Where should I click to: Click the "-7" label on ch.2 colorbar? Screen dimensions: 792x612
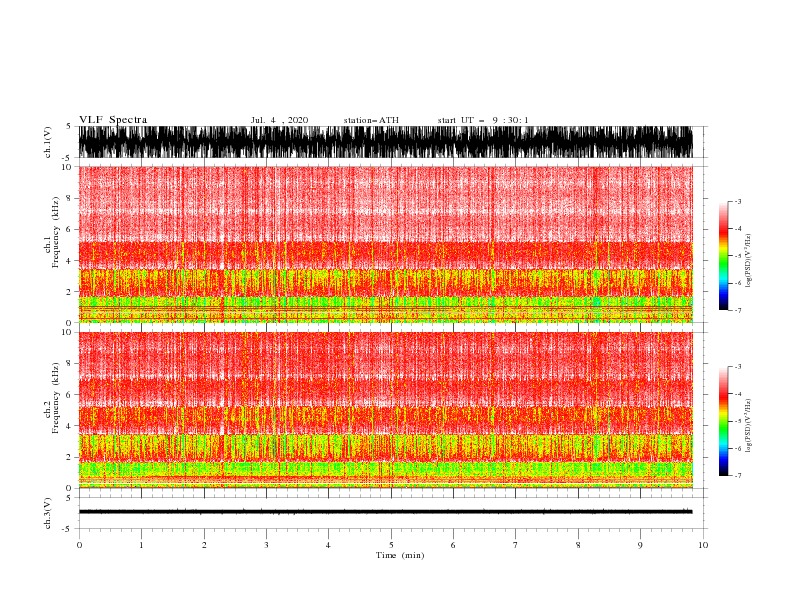(x=738, y=476)
